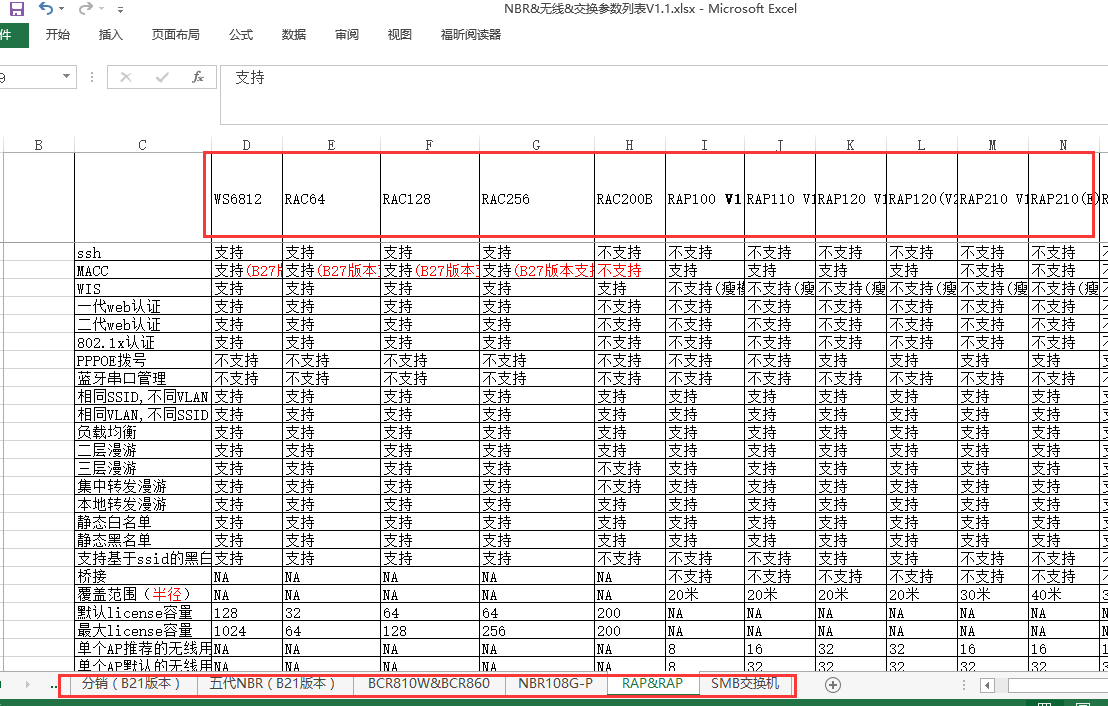Open the 视图 ribbon tab

coord(399,35)
